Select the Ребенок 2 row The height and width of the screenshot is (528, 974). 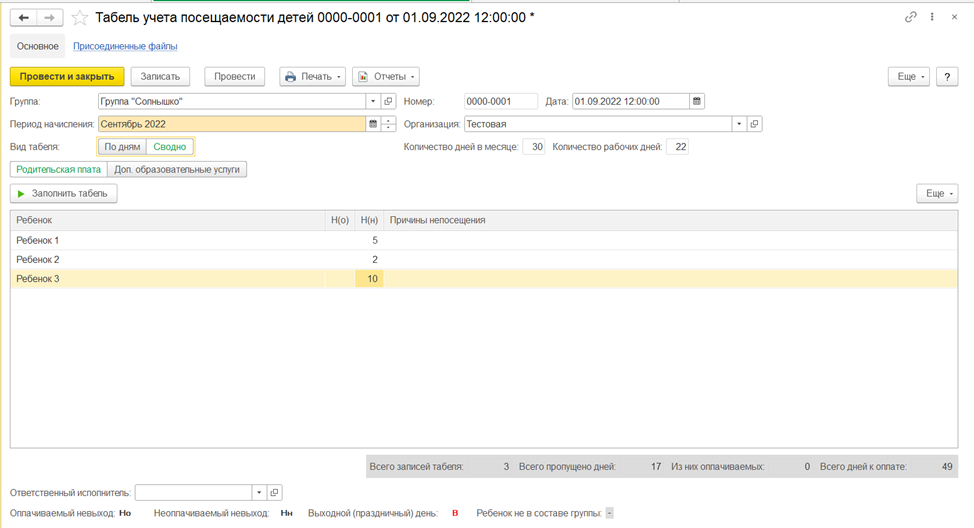(484, 260)
